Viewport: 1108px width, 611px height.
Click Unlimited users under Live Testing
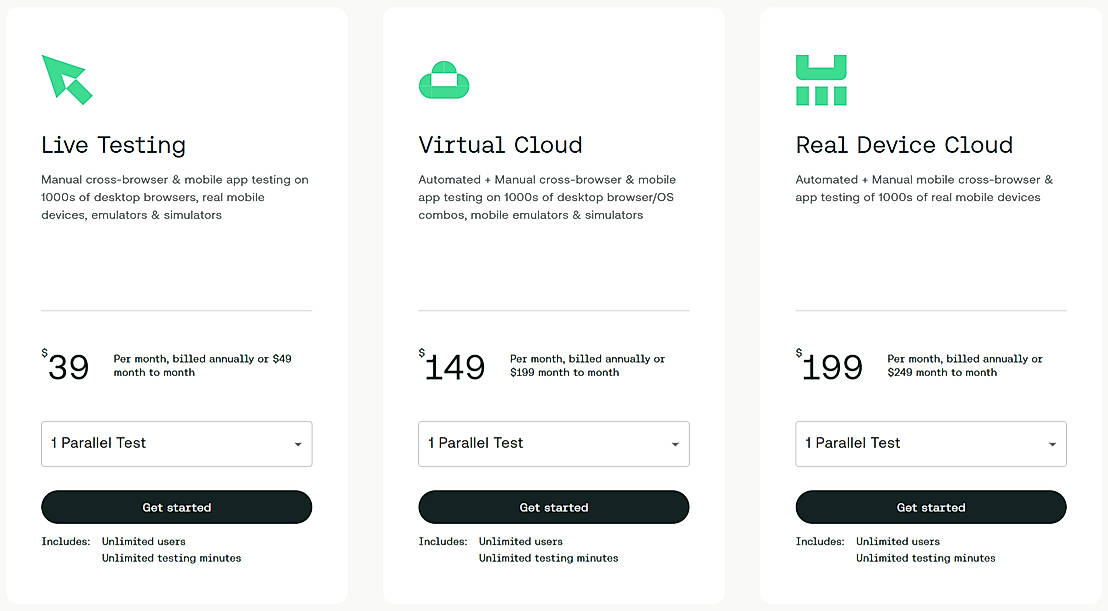143,542
